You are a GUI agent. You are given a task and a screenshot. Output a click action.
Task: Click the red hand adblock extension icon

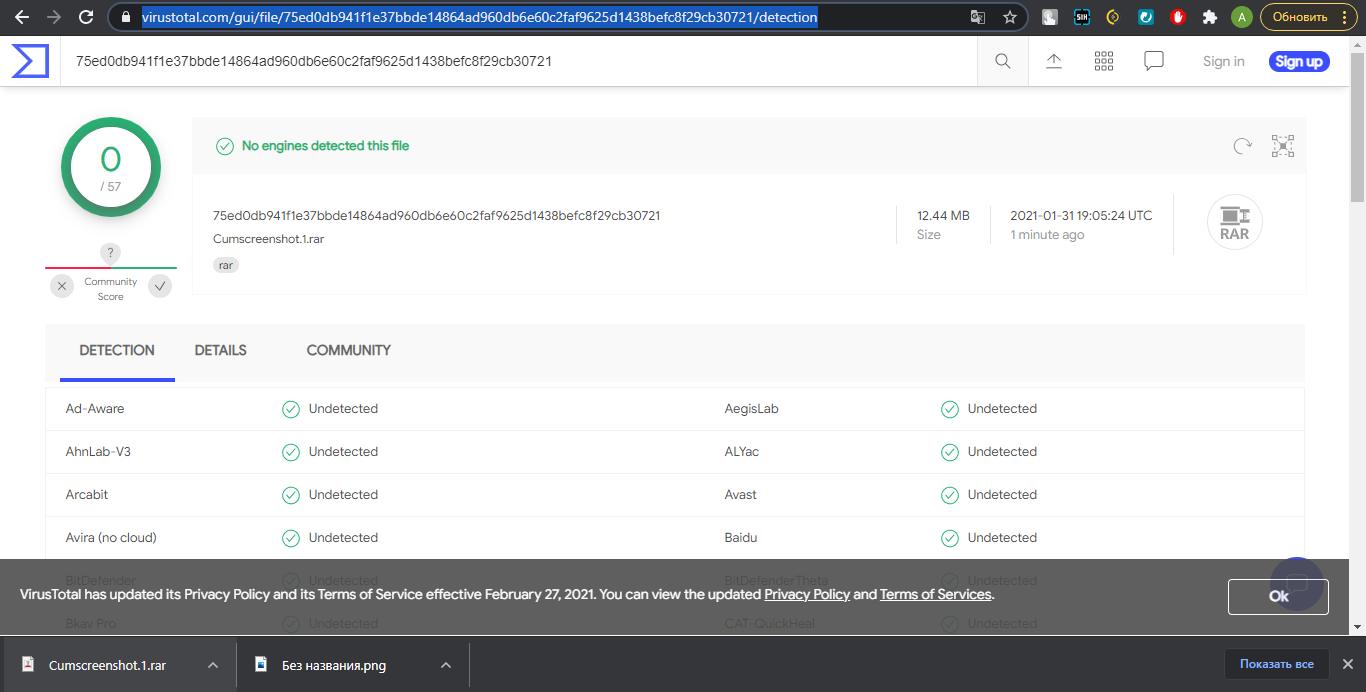point(1178,17)
